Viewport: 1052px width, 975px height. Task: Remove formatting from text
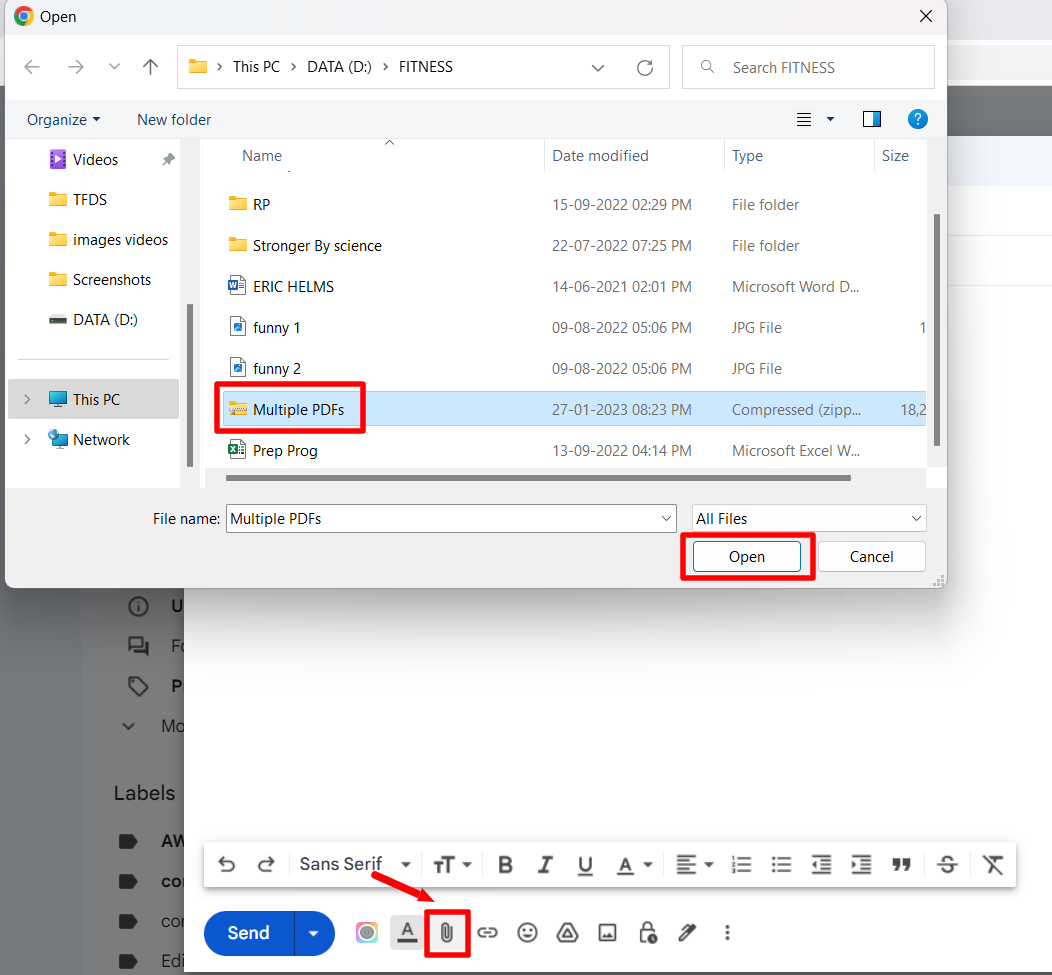coord(993,865)
